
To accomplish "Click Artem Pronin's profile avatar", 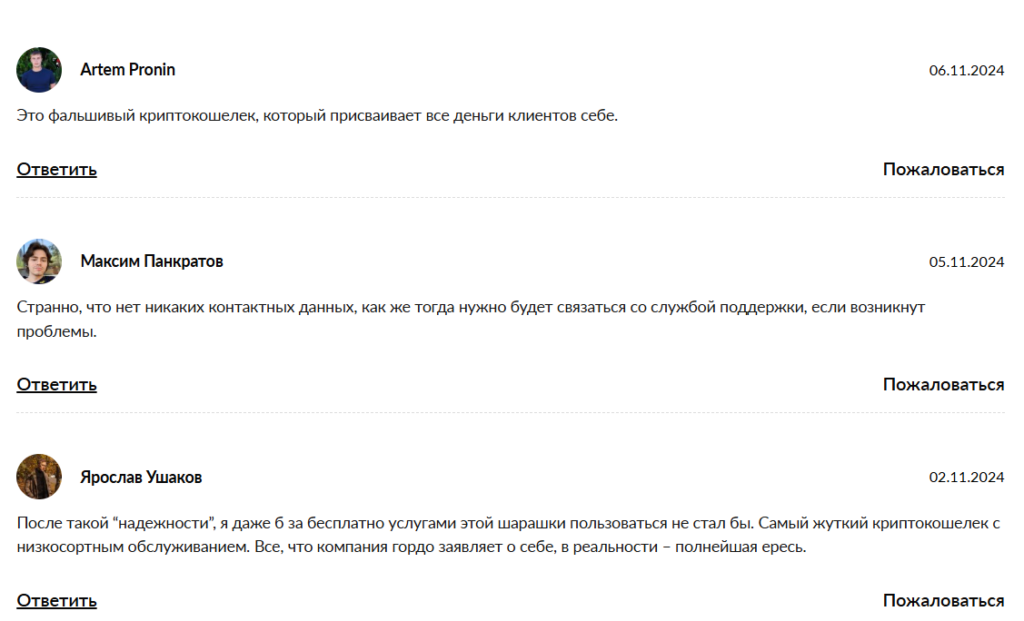I will click(39, 70).
